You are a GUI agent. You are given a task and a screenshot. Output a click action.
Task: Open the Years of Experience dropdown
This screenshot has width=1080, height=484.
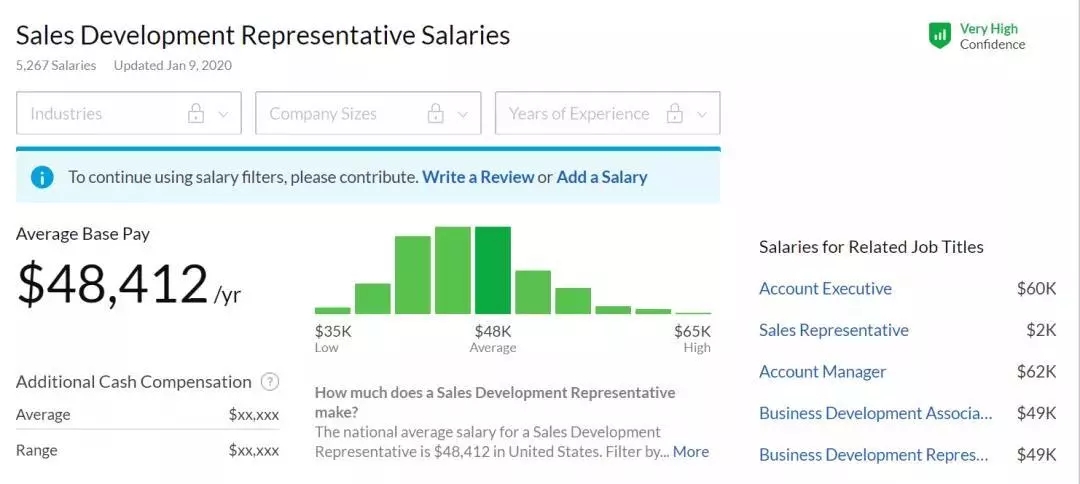607,114
